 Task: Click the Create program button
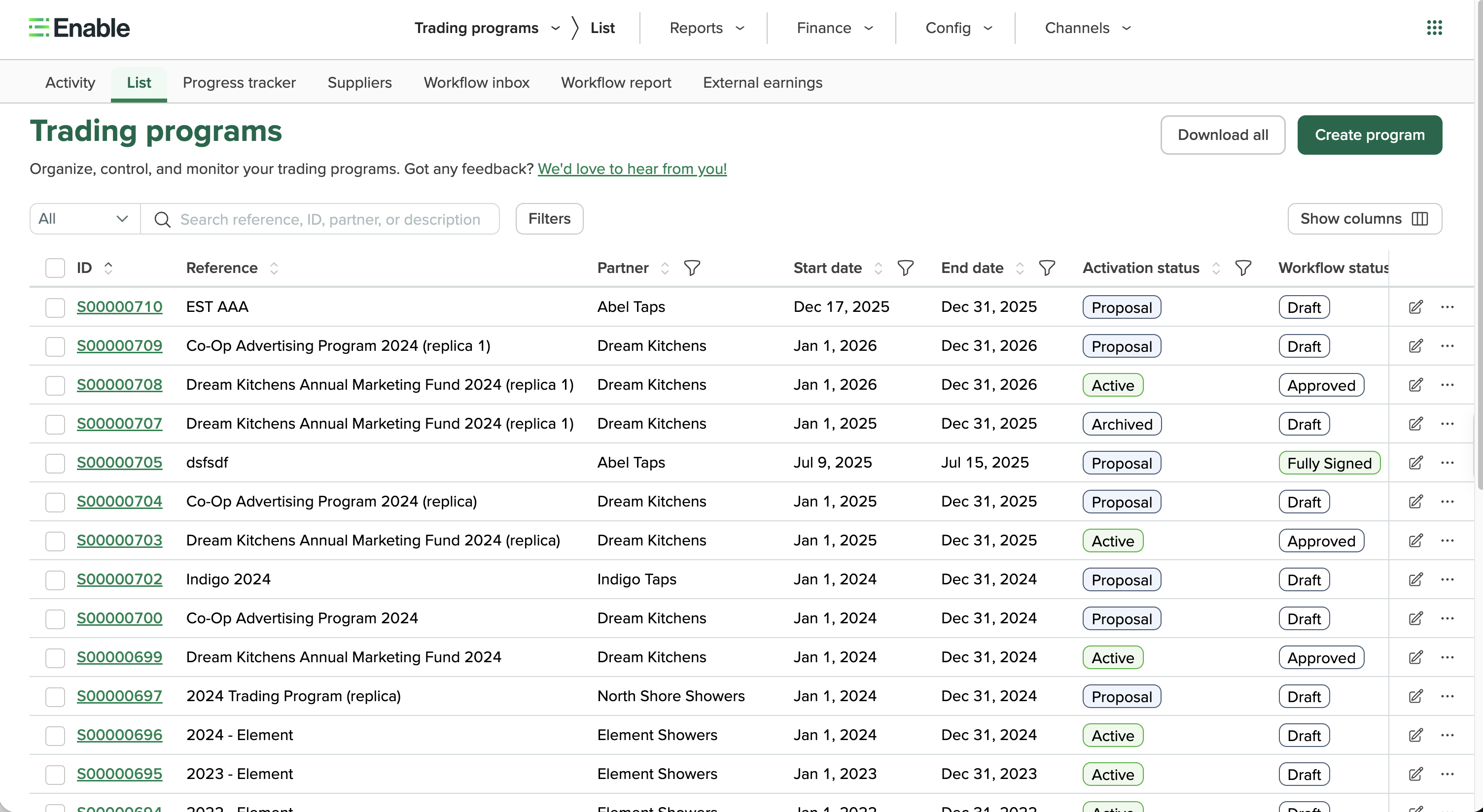pyautogui.click(x=1369, y=135)
